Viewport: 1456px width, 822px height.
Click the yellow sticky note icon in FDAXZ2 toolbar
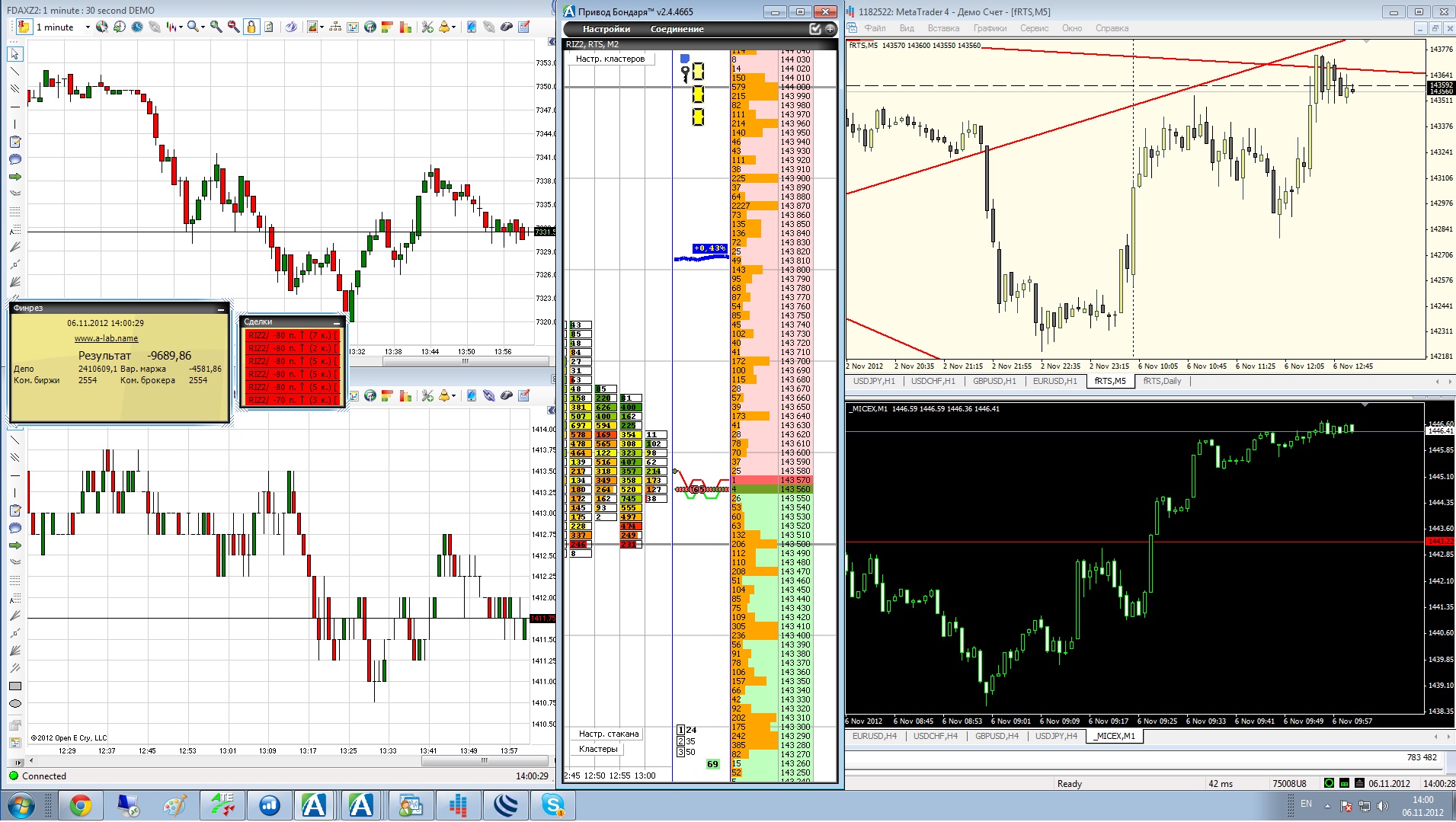(24, 27)
